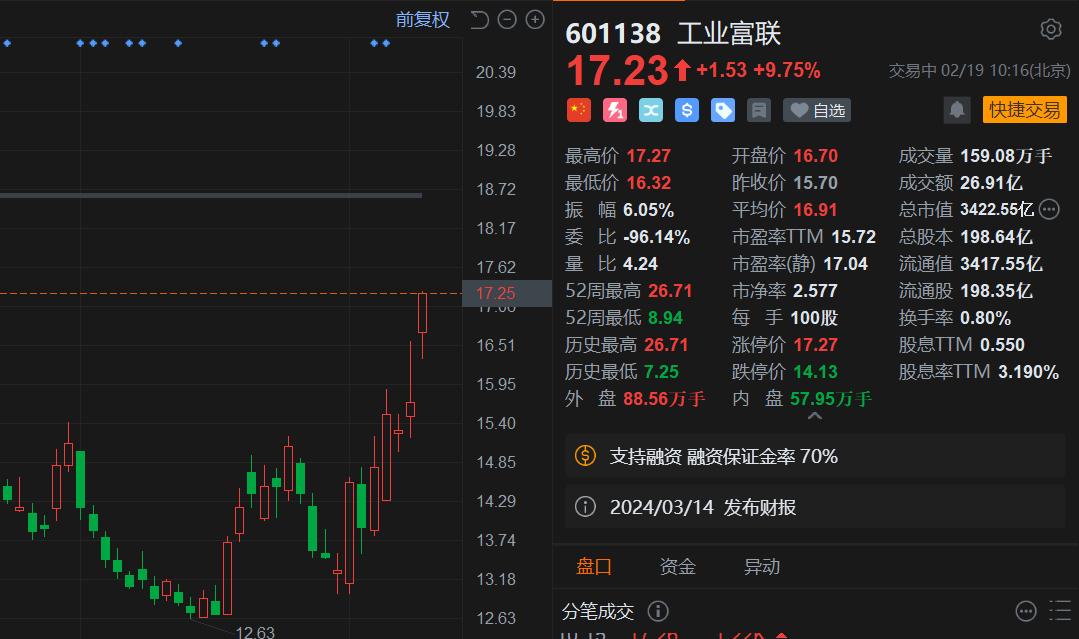Image resolution: width=1079 pixels, height=639 pixels.
Task: Set a price alert with bell icon
Action: coord(957,110)
